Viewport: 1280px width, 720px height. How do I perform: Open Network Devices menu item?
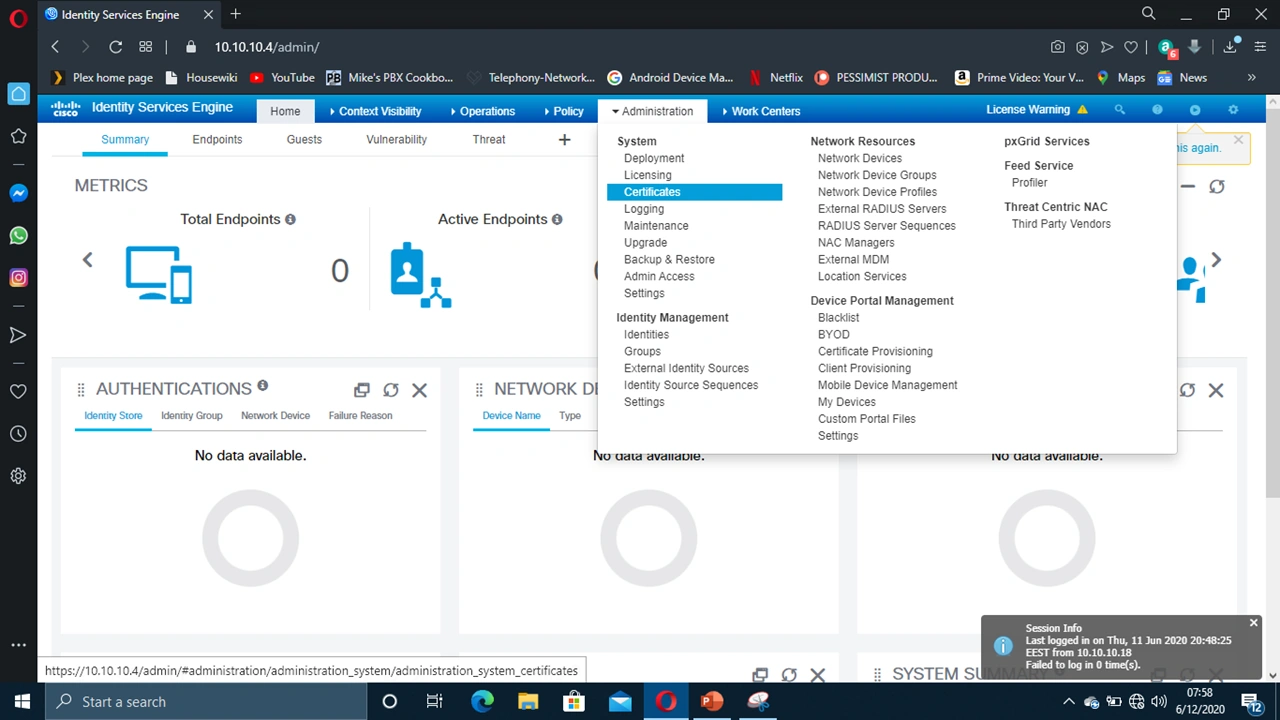click(x=860, y=158)
